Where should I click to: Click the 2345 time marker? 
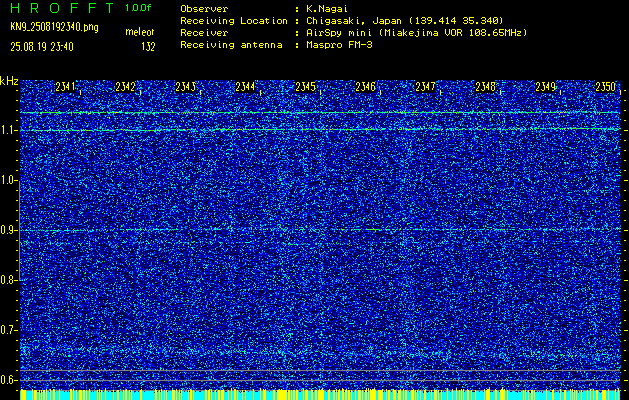pyautogui.click(x=305, y=87)
